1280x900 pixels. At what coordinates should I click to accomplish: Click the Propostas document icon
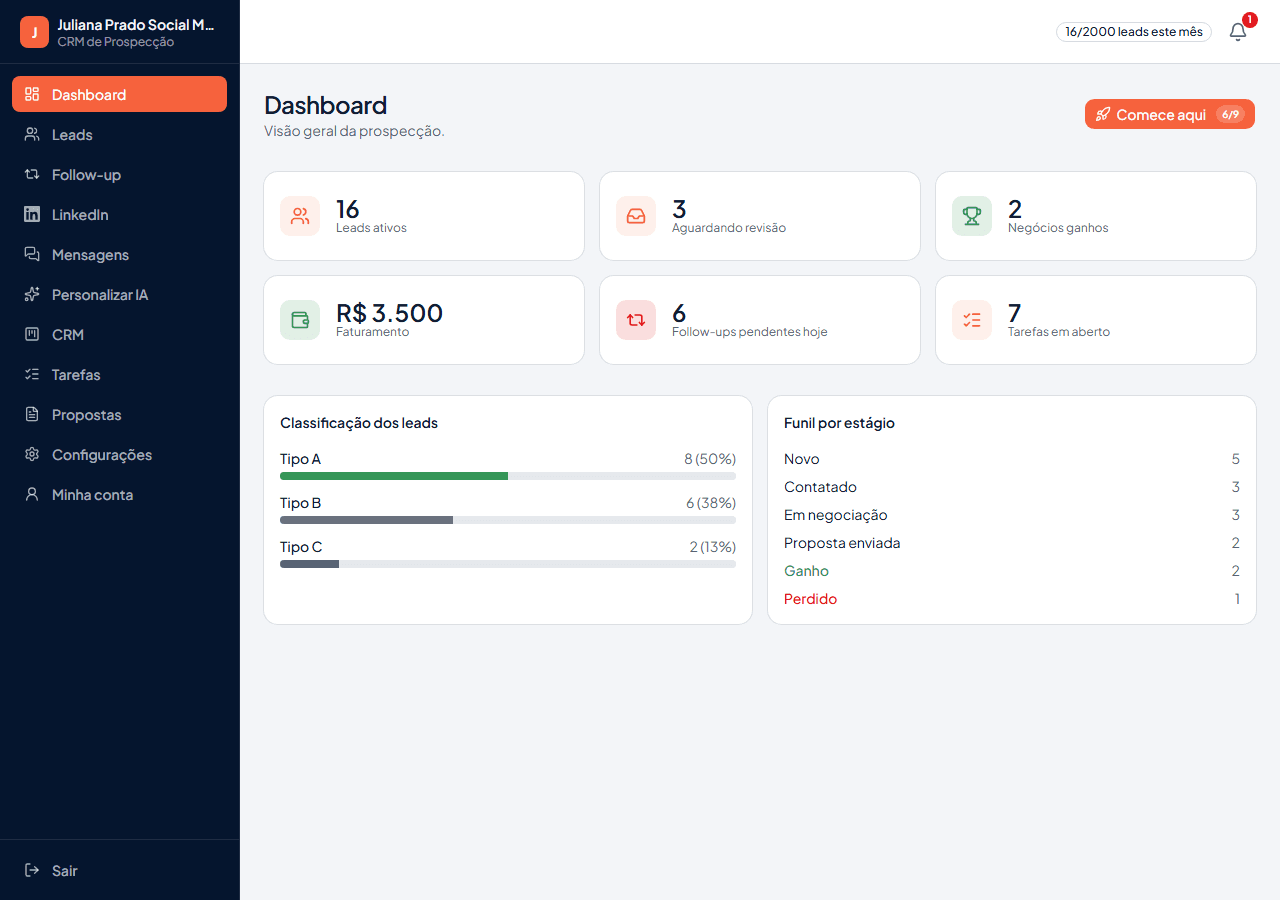point(32,415)
